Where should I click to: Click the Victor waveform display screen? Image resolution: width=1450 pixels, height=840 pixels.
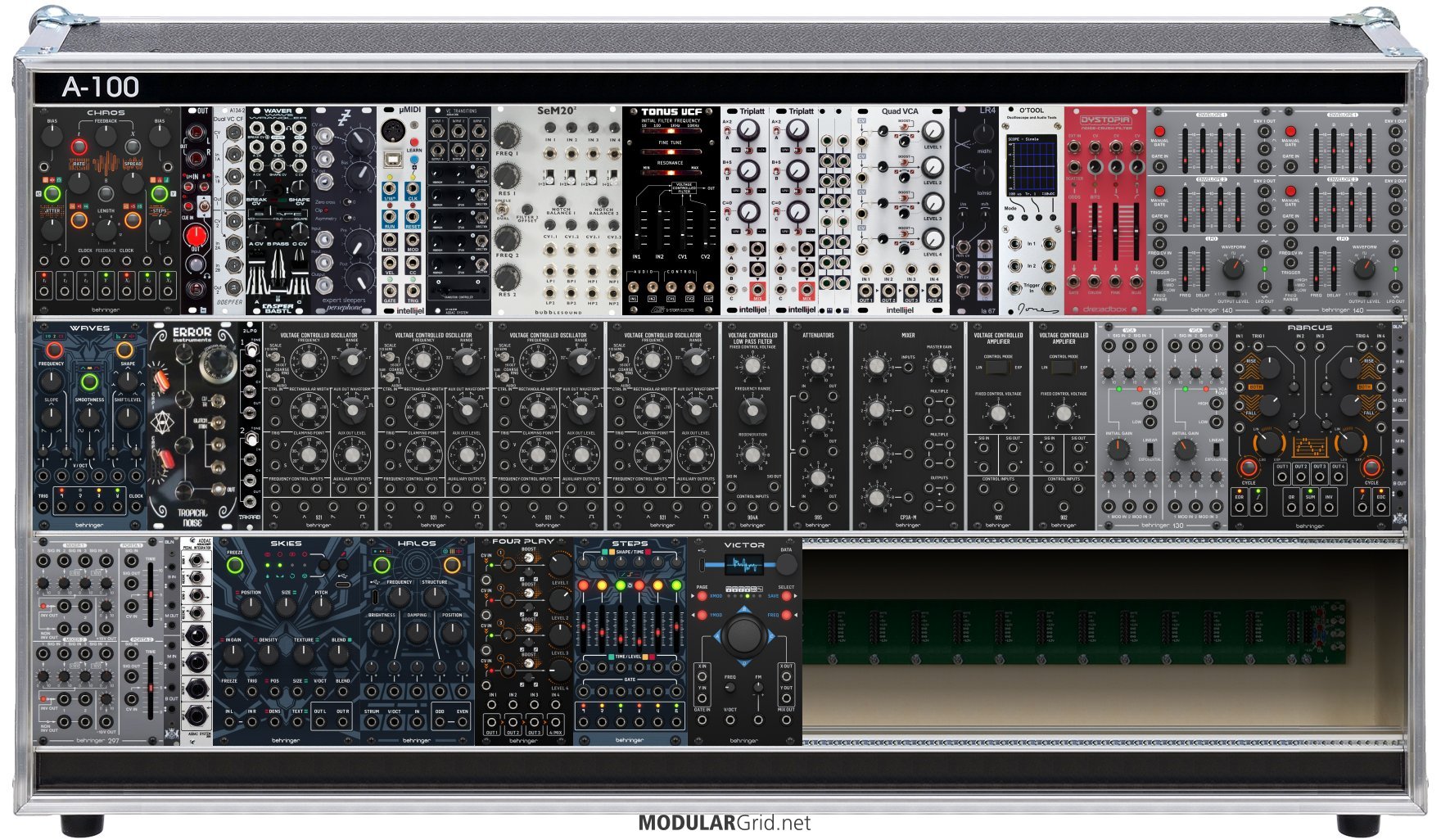(x=743, y=565)
